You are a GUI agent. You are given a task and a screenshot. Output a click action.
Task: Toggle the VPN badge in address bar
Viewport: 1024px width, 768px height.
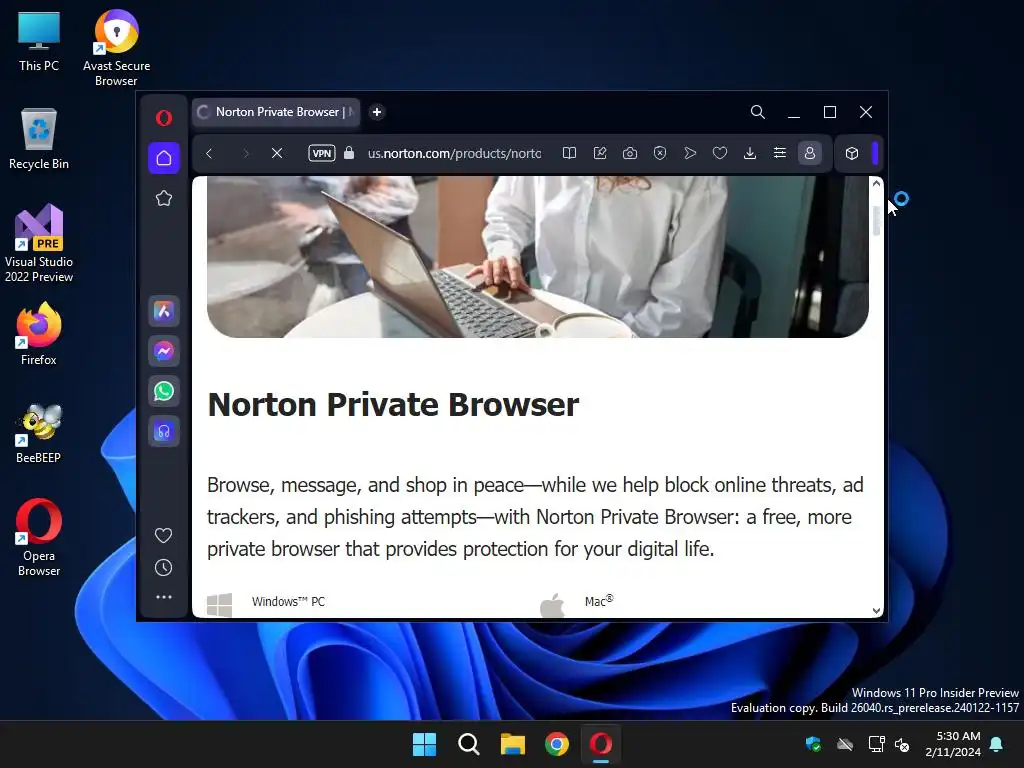pyautogui.click(x=322, y=153)
